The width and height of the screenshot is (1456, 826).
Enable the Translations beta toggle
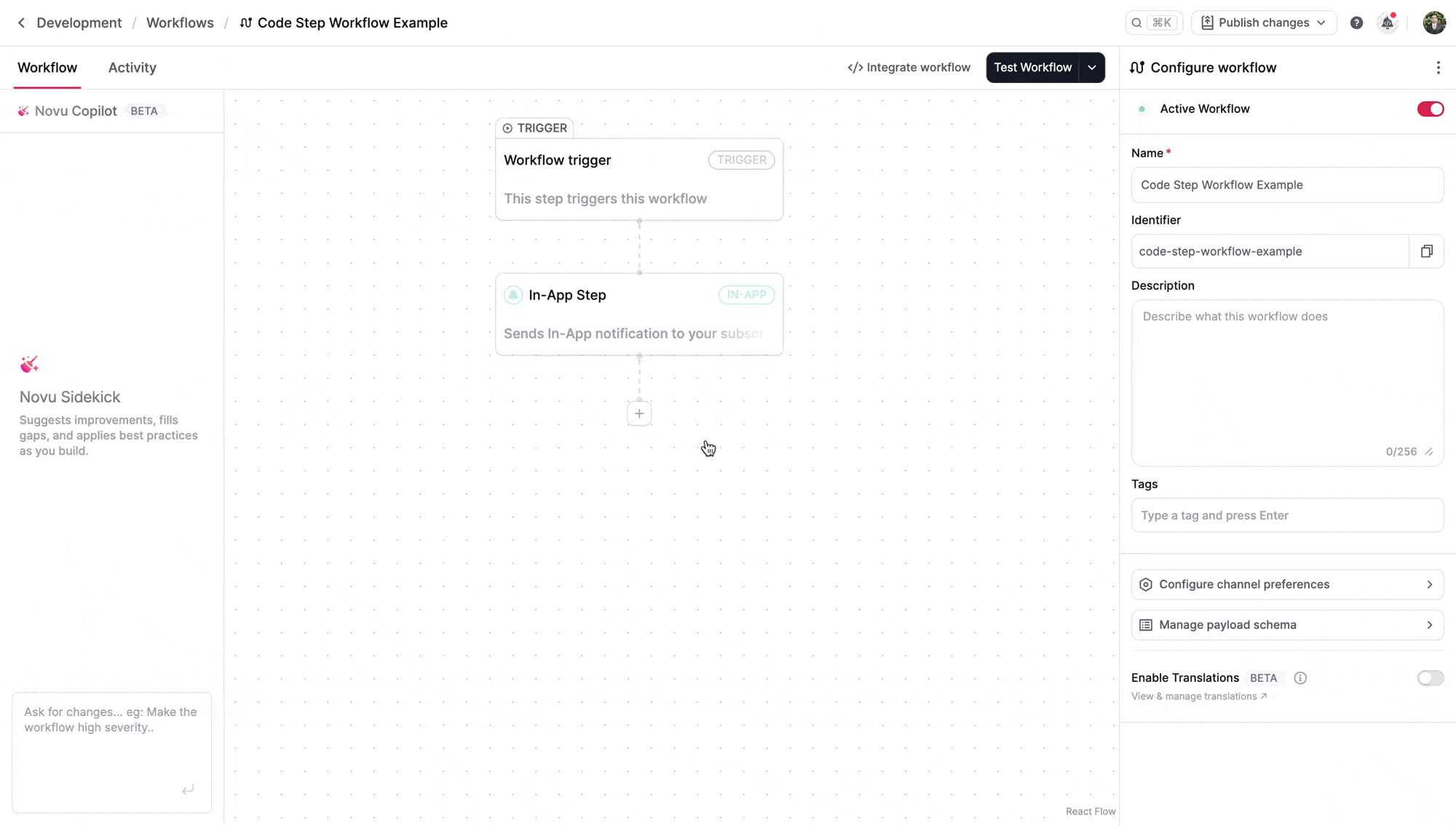[x=1430, y=678]
